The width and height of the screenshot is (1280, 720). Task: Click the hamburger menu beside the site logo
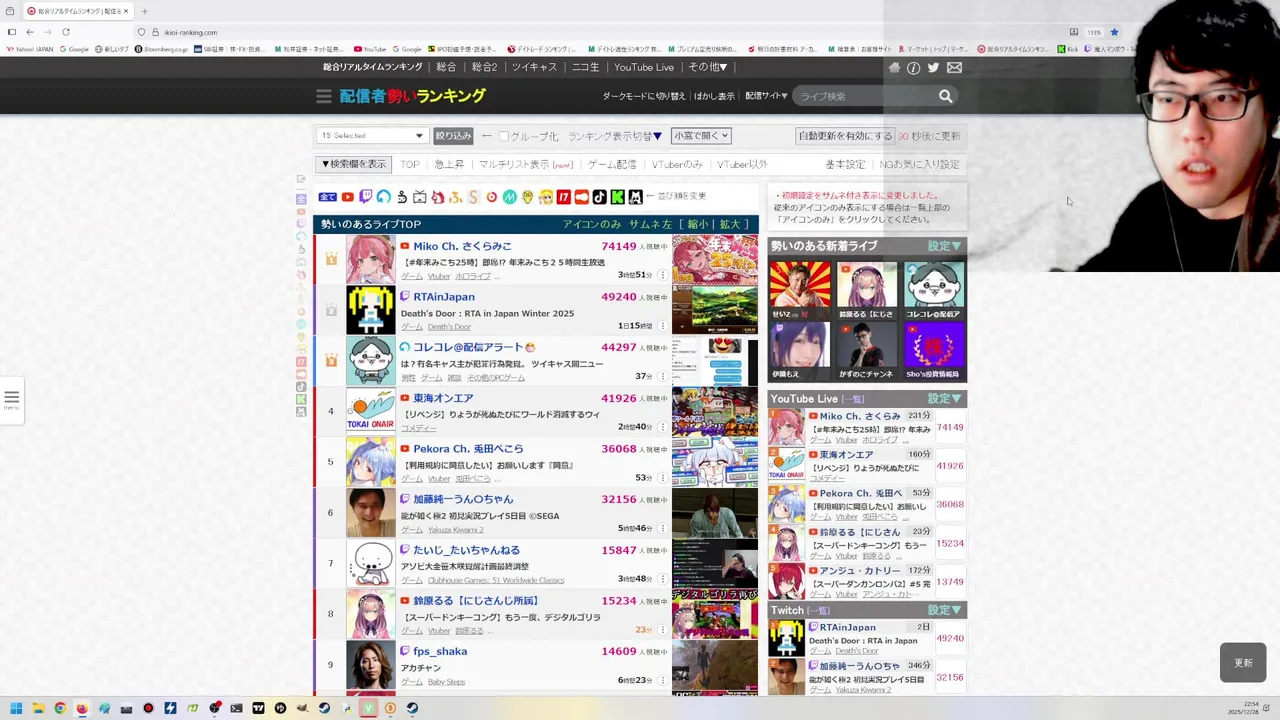click(323, 96)
